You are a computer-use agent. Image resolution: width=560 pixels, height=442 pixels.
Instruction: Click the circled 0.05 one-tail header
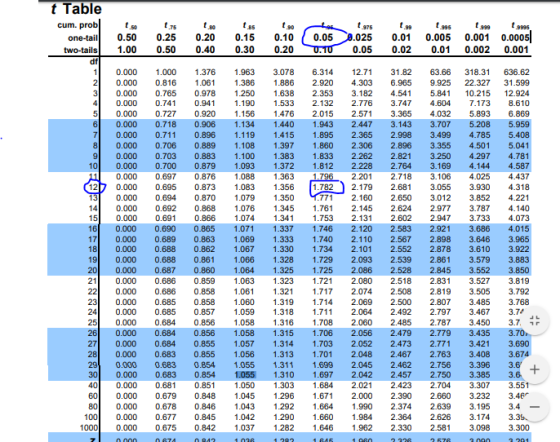tap(323, 37)
